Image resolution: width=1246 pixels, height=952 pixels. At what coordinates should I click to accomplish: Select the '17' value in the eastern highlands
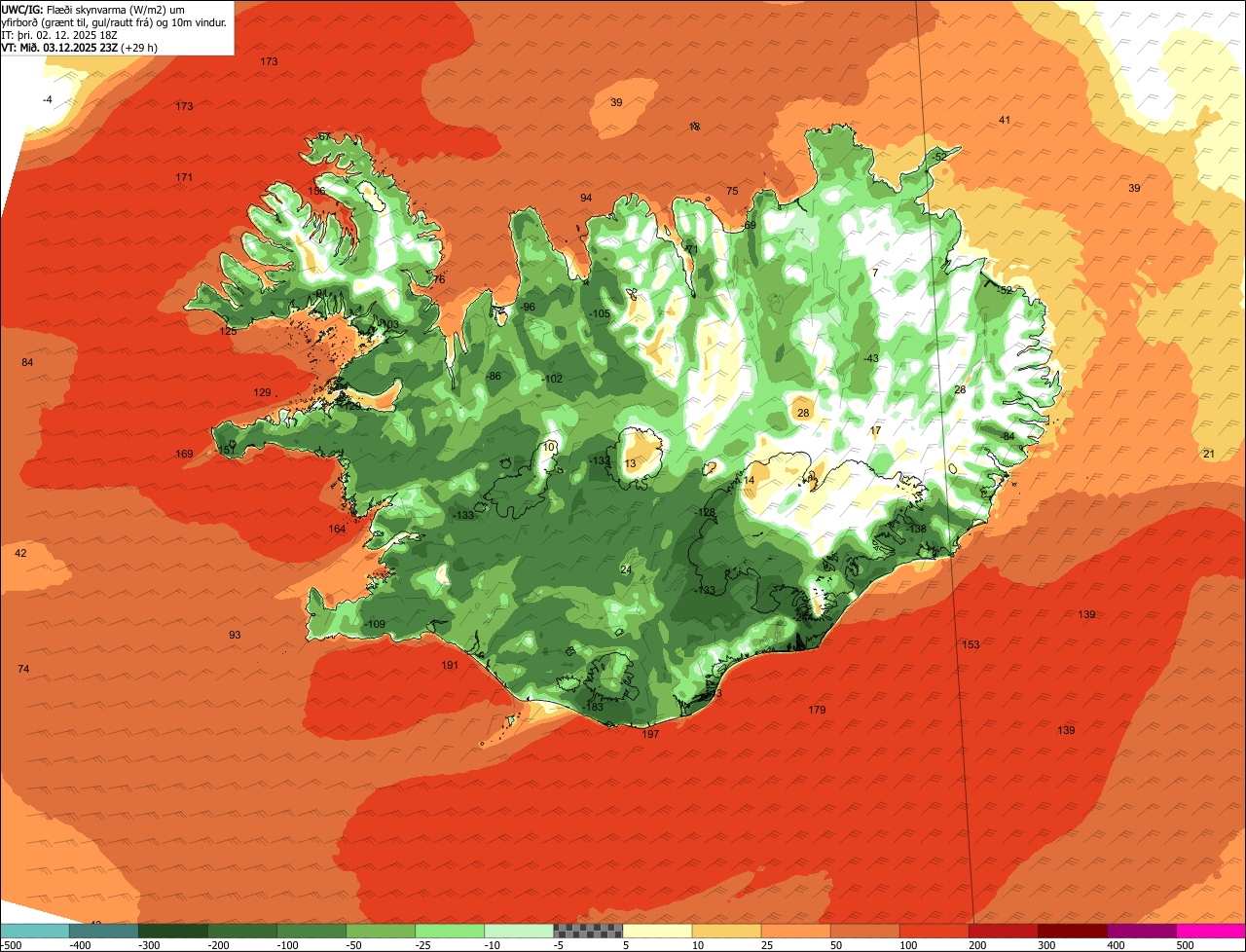875,430
